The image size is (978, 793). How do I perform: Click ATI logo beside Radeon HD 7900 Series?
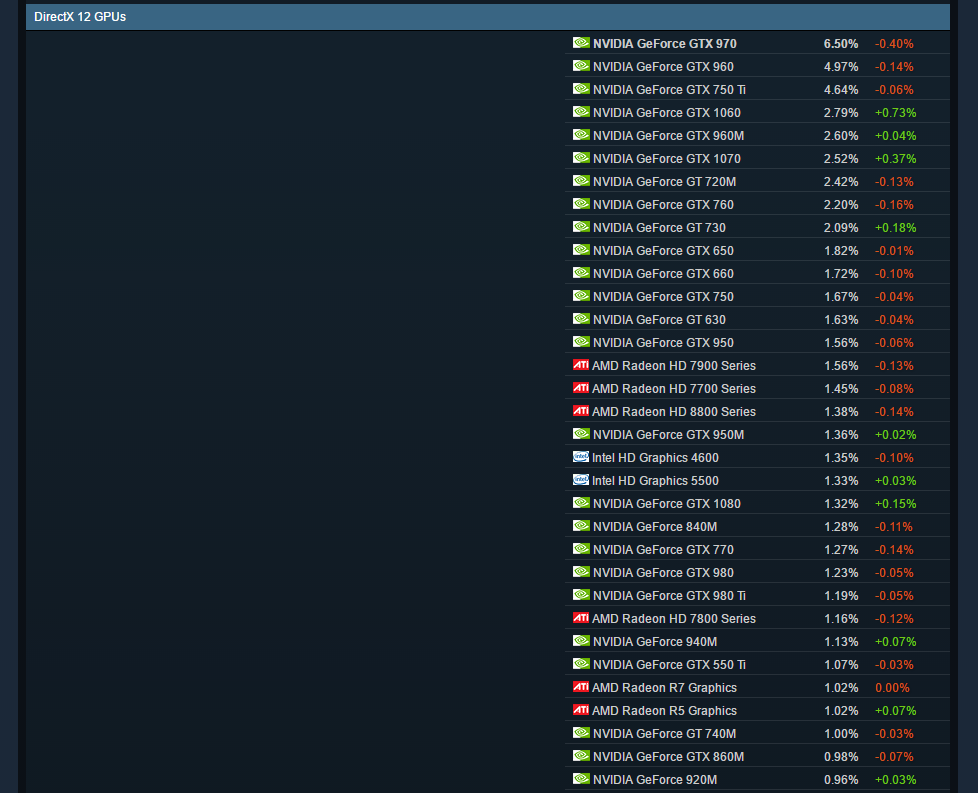click(x=581, y=365)
